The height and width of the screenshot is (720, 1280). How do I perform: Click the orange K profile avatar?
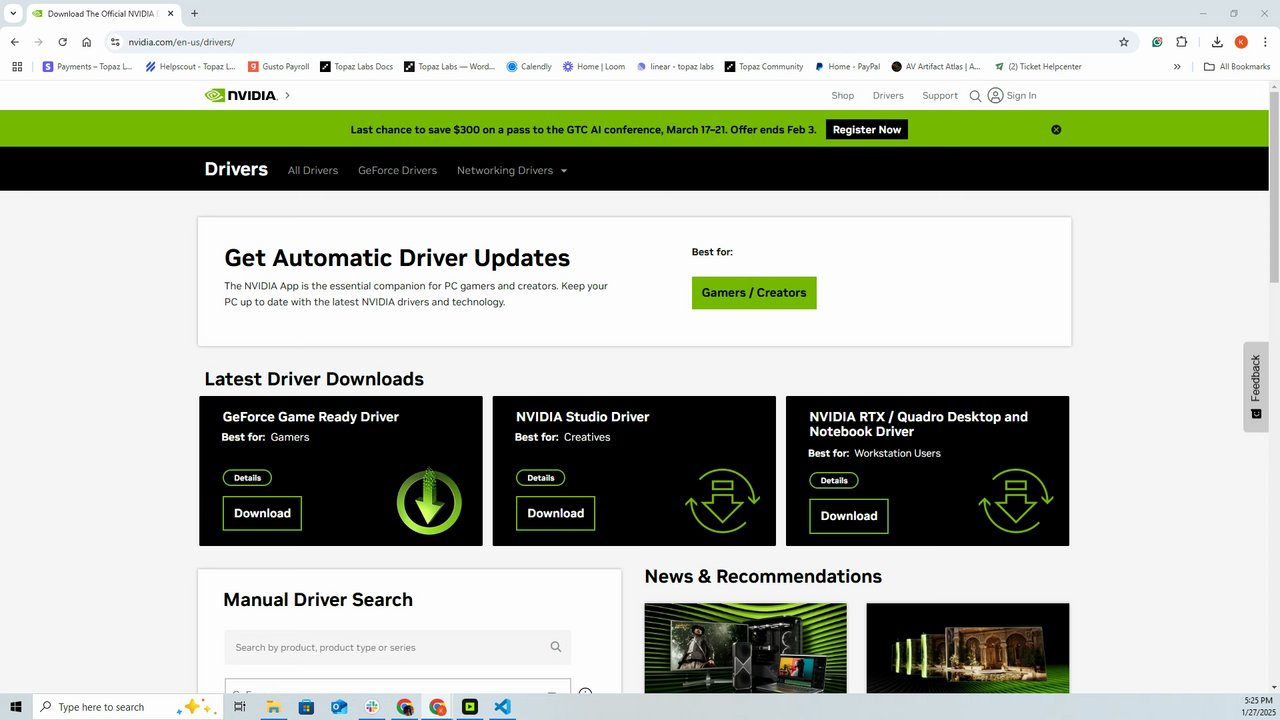tap(1241, 42)
